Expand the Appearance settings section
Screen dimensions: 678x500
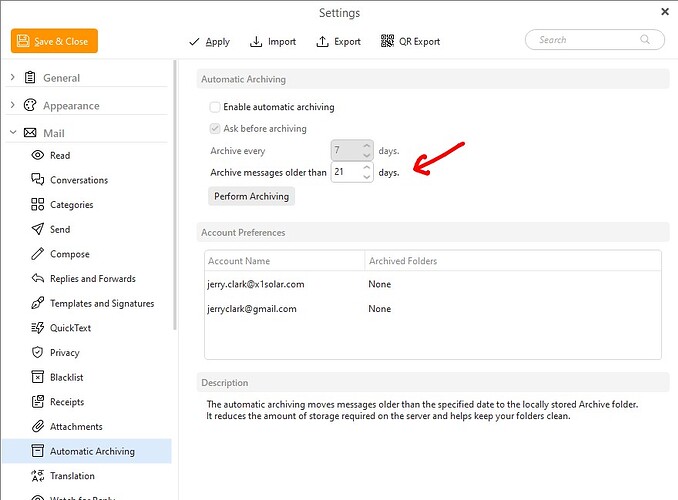coord(12,106)
